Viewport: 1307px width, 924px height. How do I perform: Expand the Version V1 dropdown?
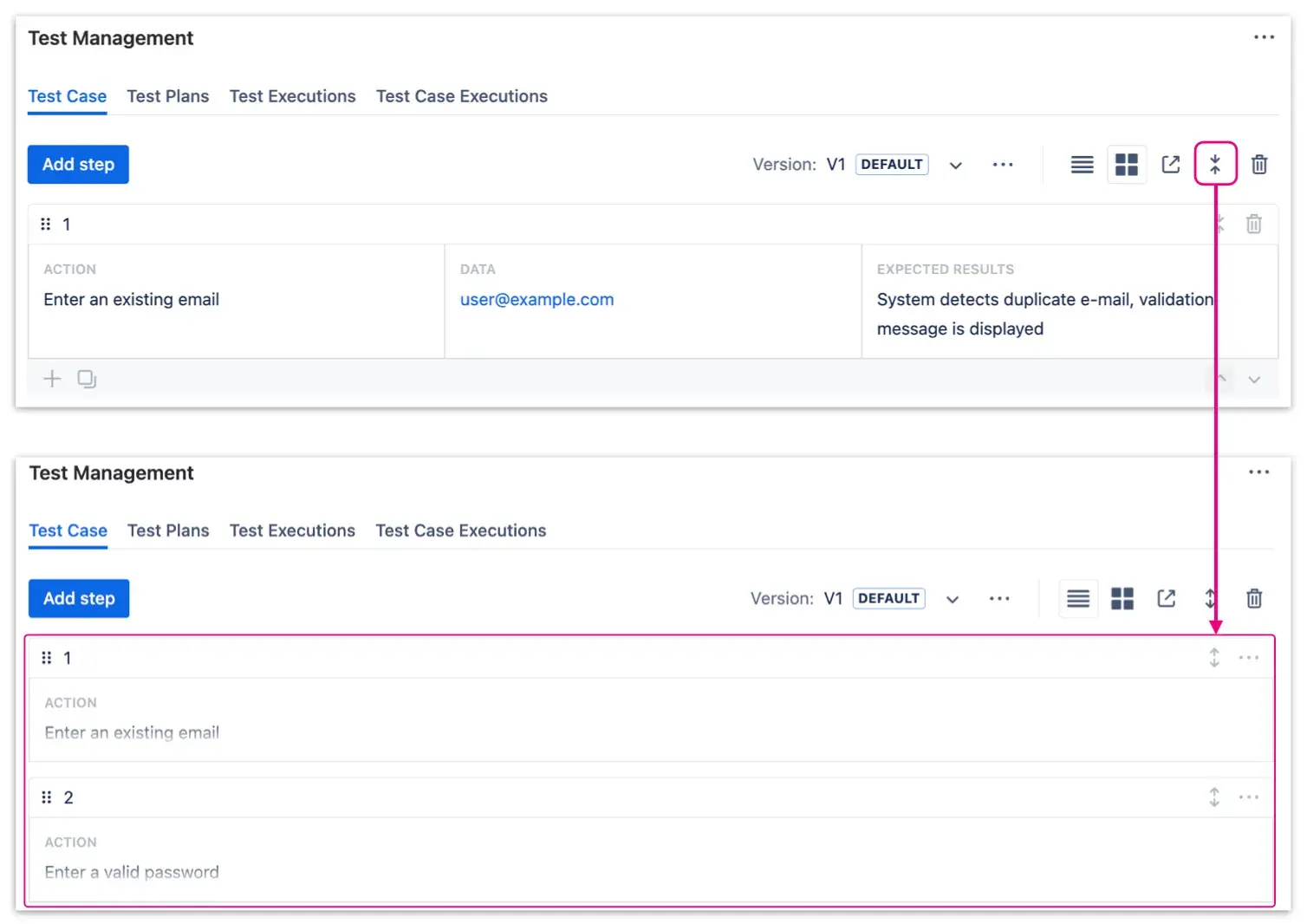click(x=955, y=165)
